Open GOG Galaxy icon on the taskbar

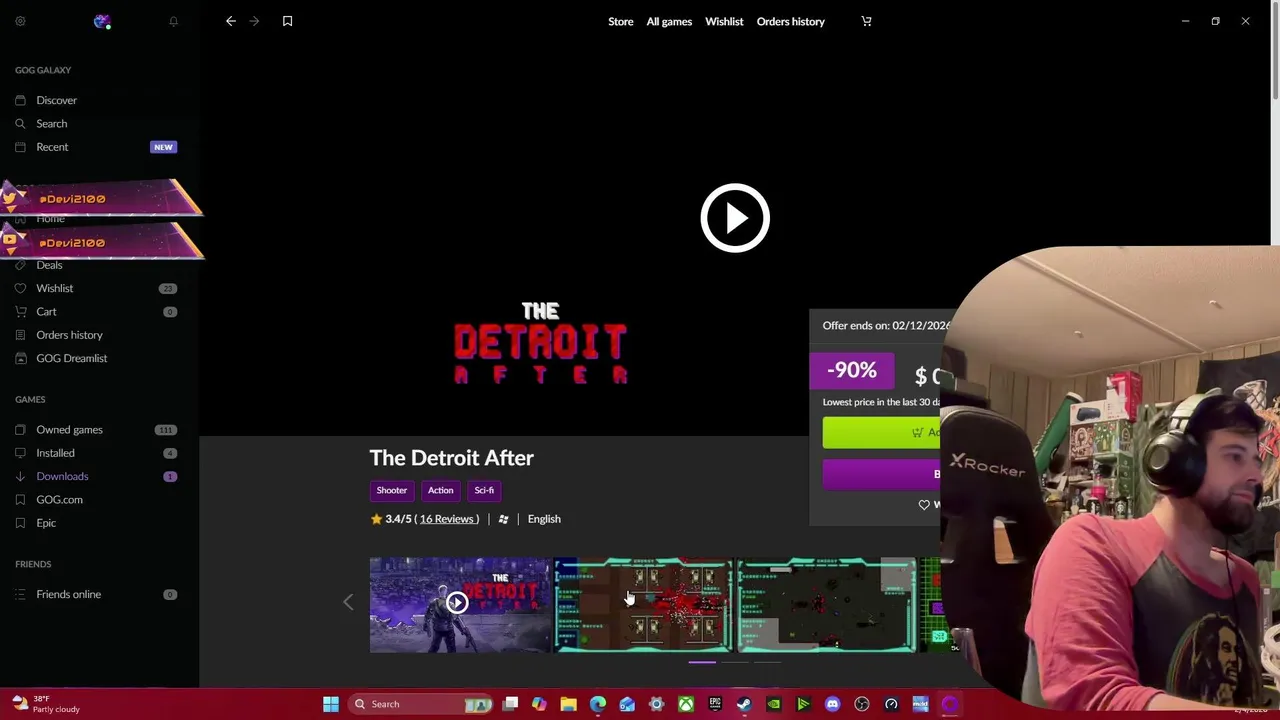(x=950, y=704)
